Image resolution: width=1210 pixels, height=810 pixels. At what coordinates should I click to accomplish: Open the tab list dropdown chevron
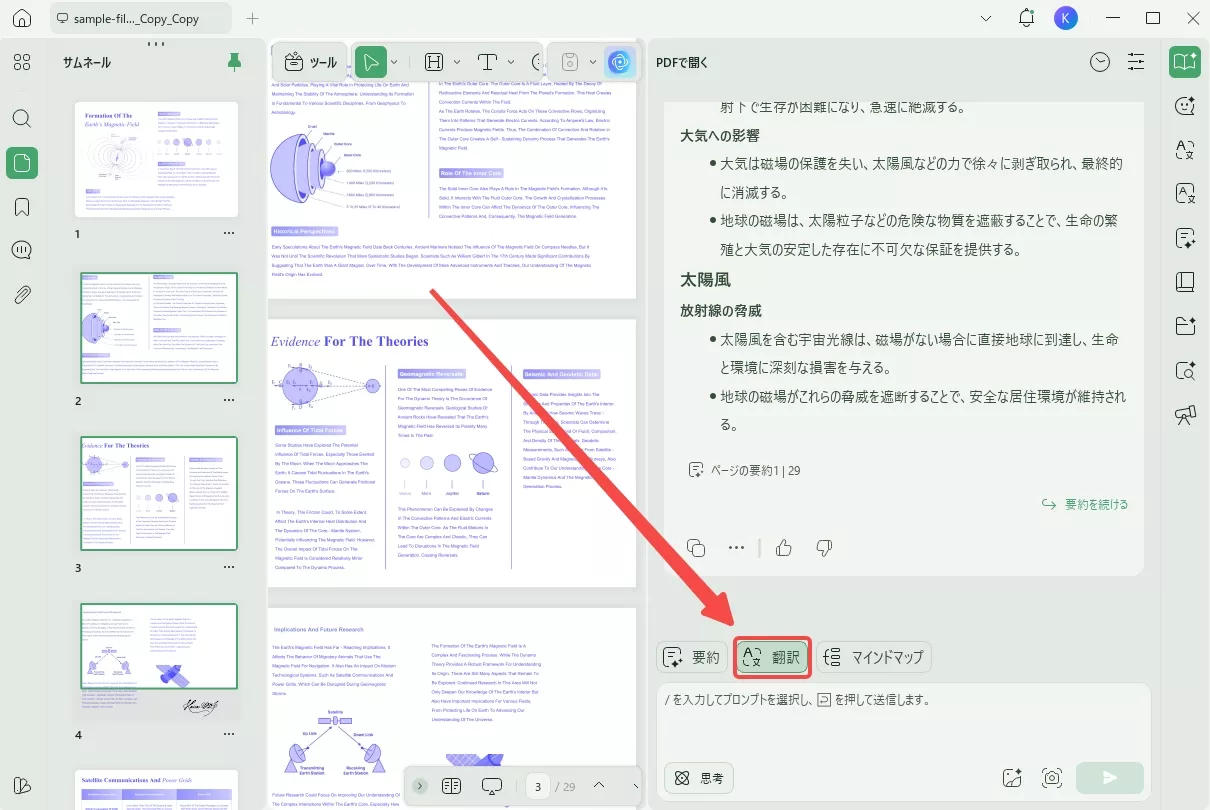[987, 18]
